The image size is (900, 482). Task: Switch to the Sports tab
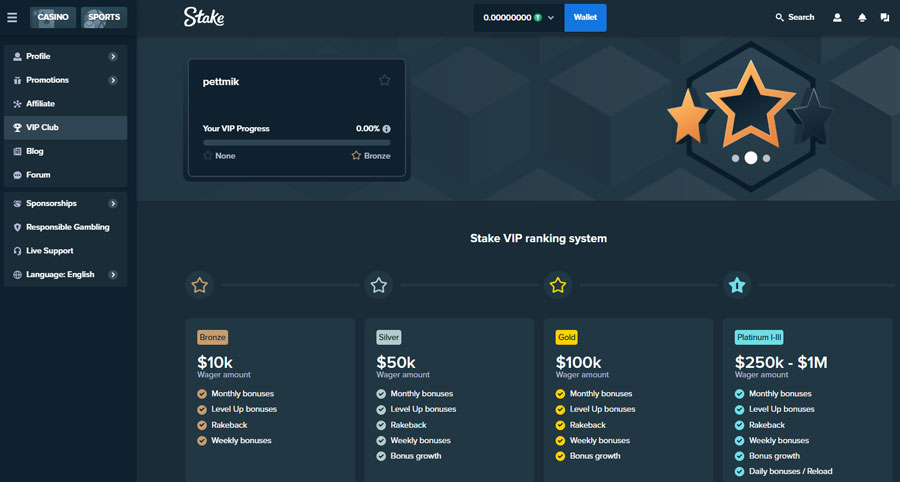tap(103, 17)
